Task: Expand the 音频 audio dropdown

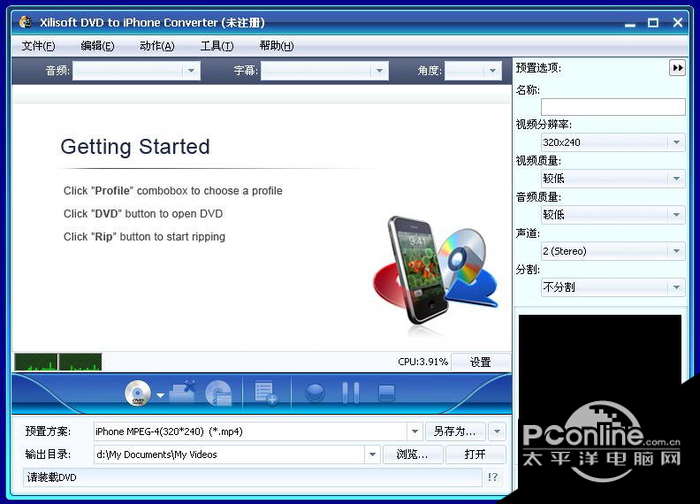Action: (191, 71)
